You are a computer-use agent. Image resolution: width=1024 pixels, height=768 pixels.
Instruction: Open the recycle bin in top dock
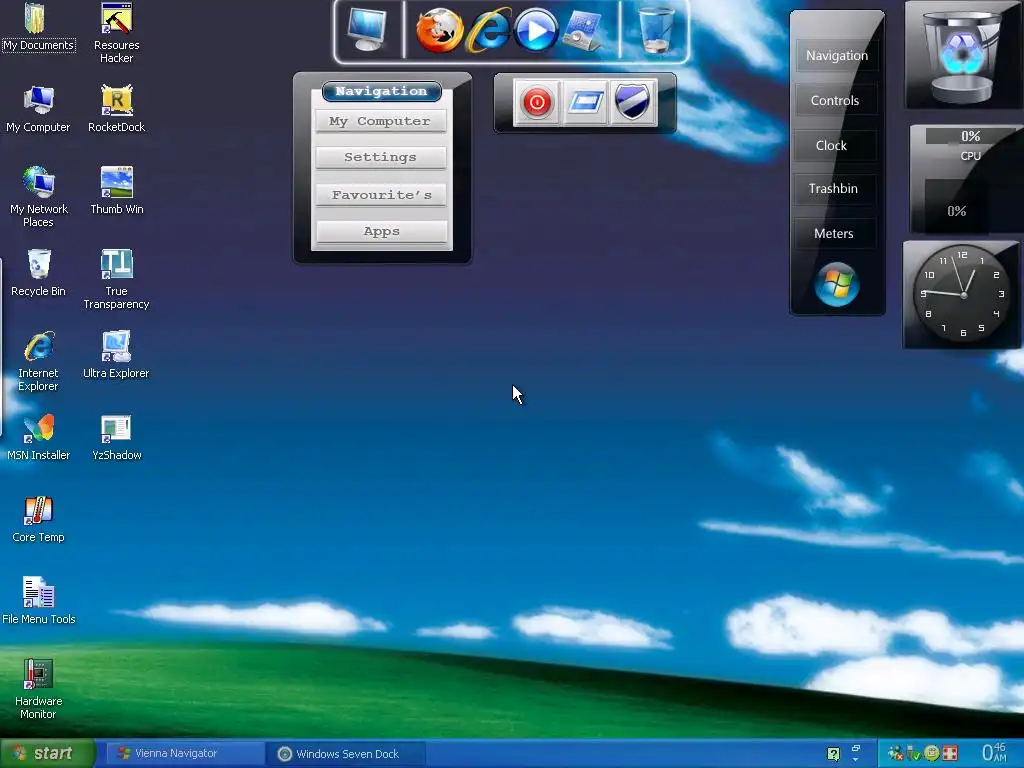pyautogui.click(x=656, y=29)
